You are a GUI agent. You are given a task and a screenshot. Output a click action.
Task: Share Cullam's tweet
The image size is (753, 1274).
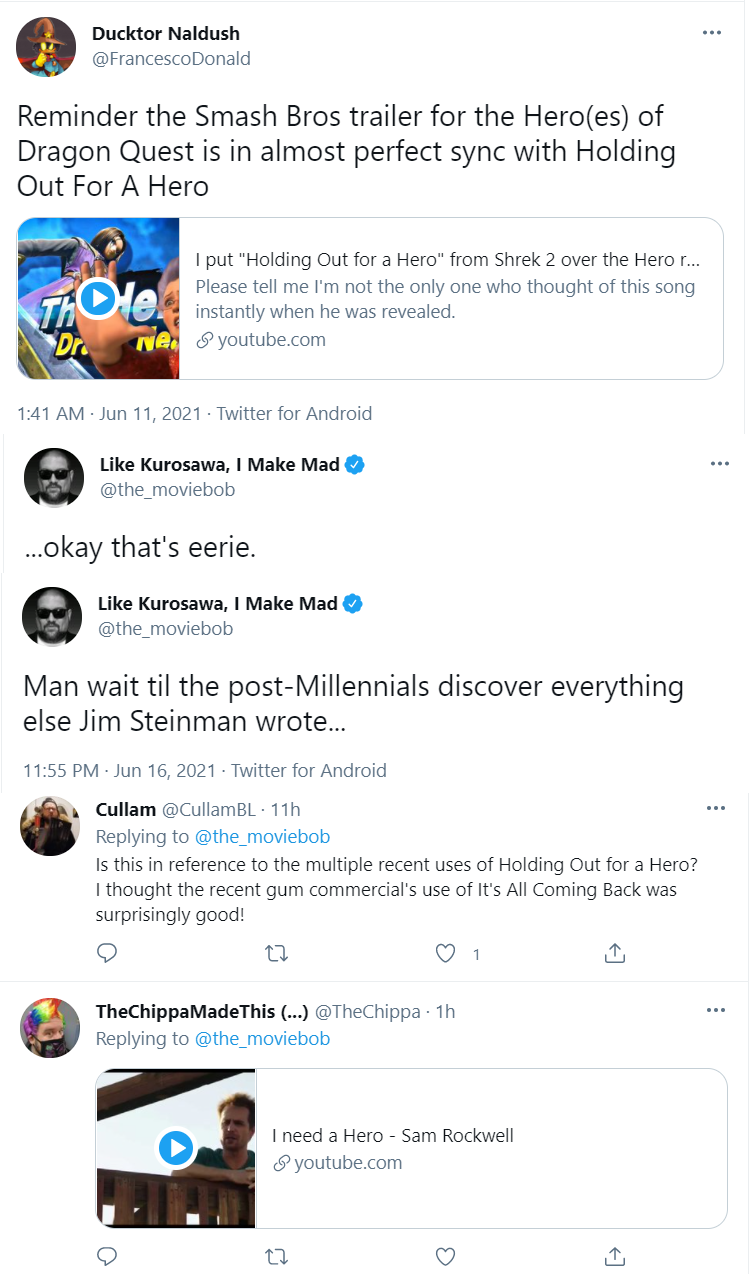[x=615, y=953]
